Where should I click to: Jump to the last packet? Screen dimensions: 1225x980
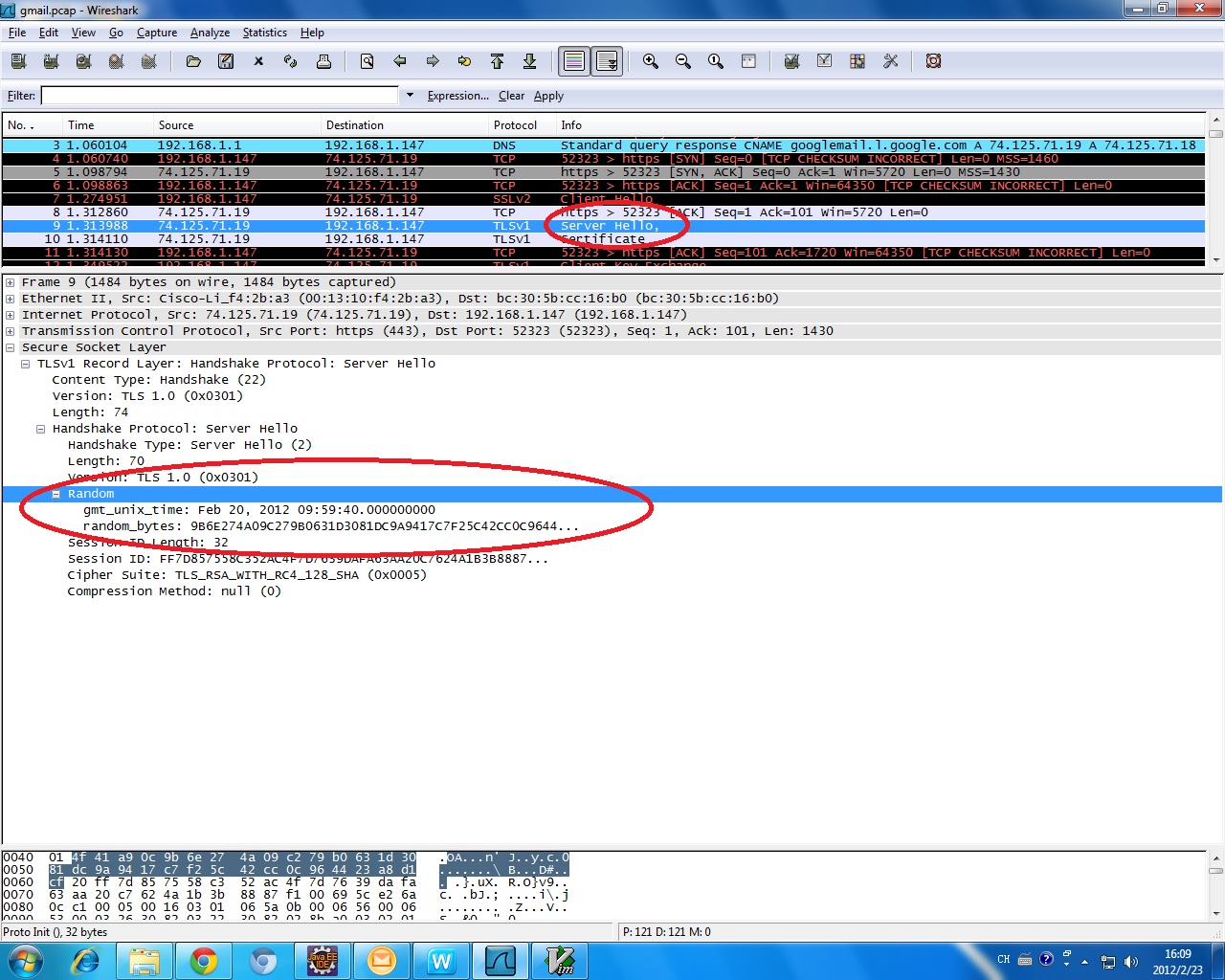[x=529, y=61]
